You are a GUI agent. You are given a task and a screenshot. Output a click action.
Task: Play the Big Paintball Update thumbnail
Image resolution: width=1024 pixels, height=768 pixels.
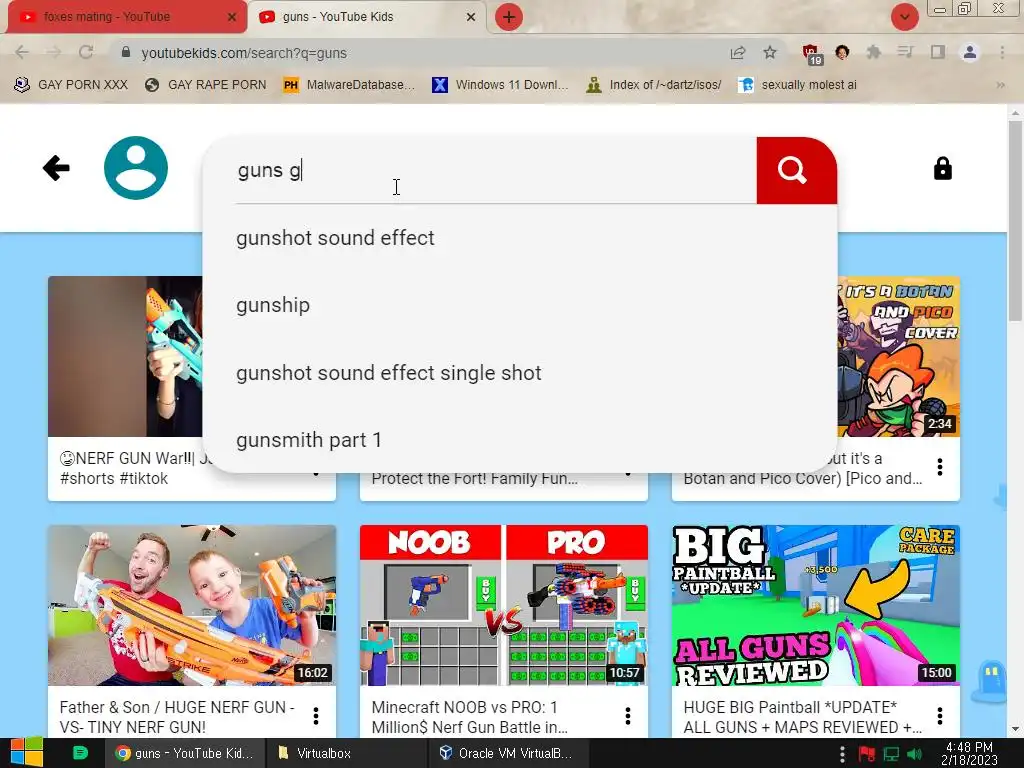[x=816, y=605]
